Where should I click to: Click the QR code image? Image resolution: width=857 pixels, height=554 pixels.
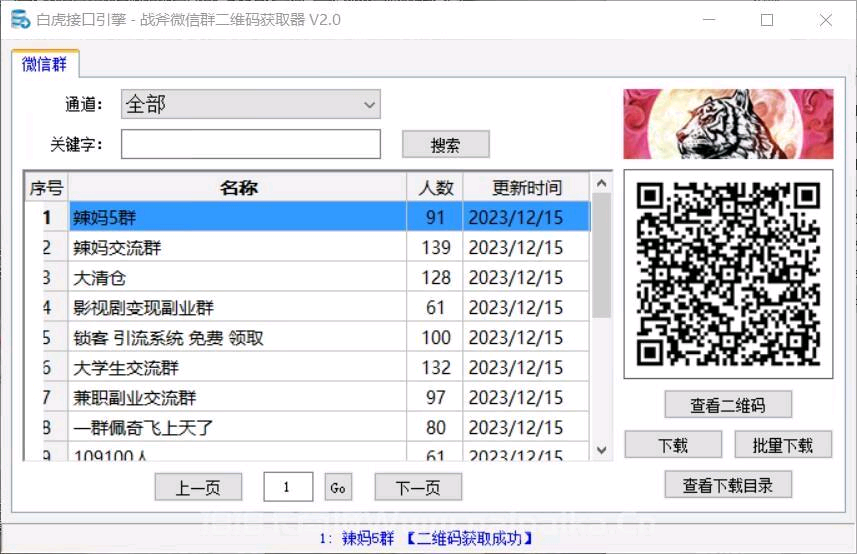pyautogui.click(x=728, y=274)
